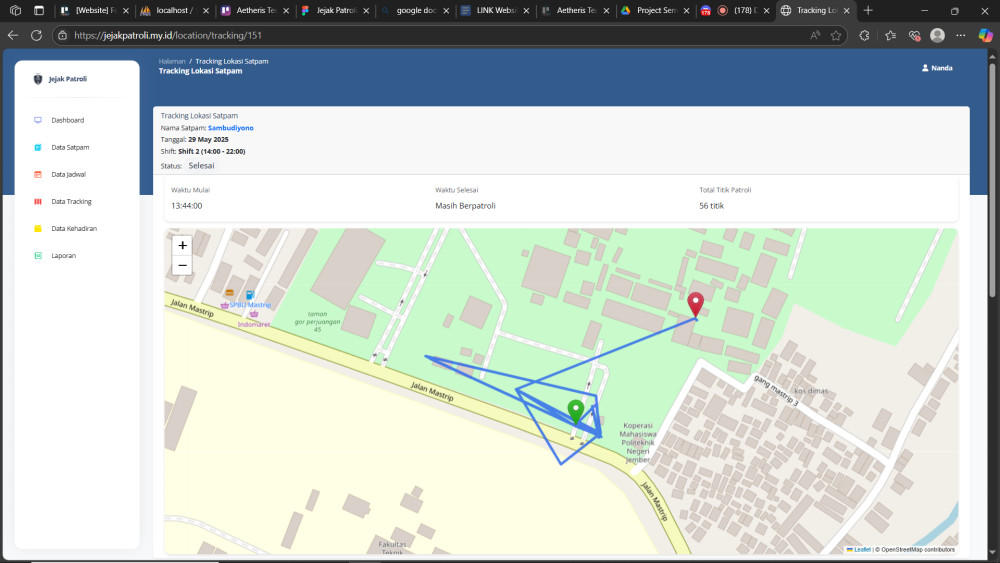
Task: Open the browser extensions puzzle icon
Action: click(x=864, y=36)
